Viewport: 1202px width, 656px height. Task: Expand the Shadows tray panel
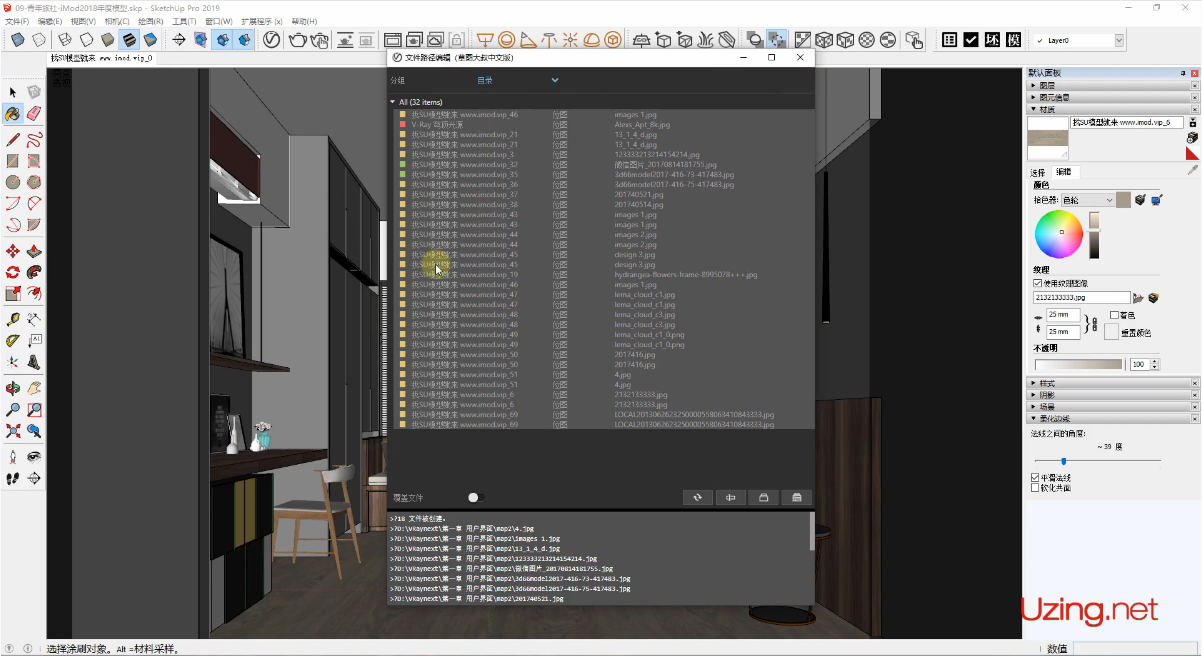point(1113,395)
